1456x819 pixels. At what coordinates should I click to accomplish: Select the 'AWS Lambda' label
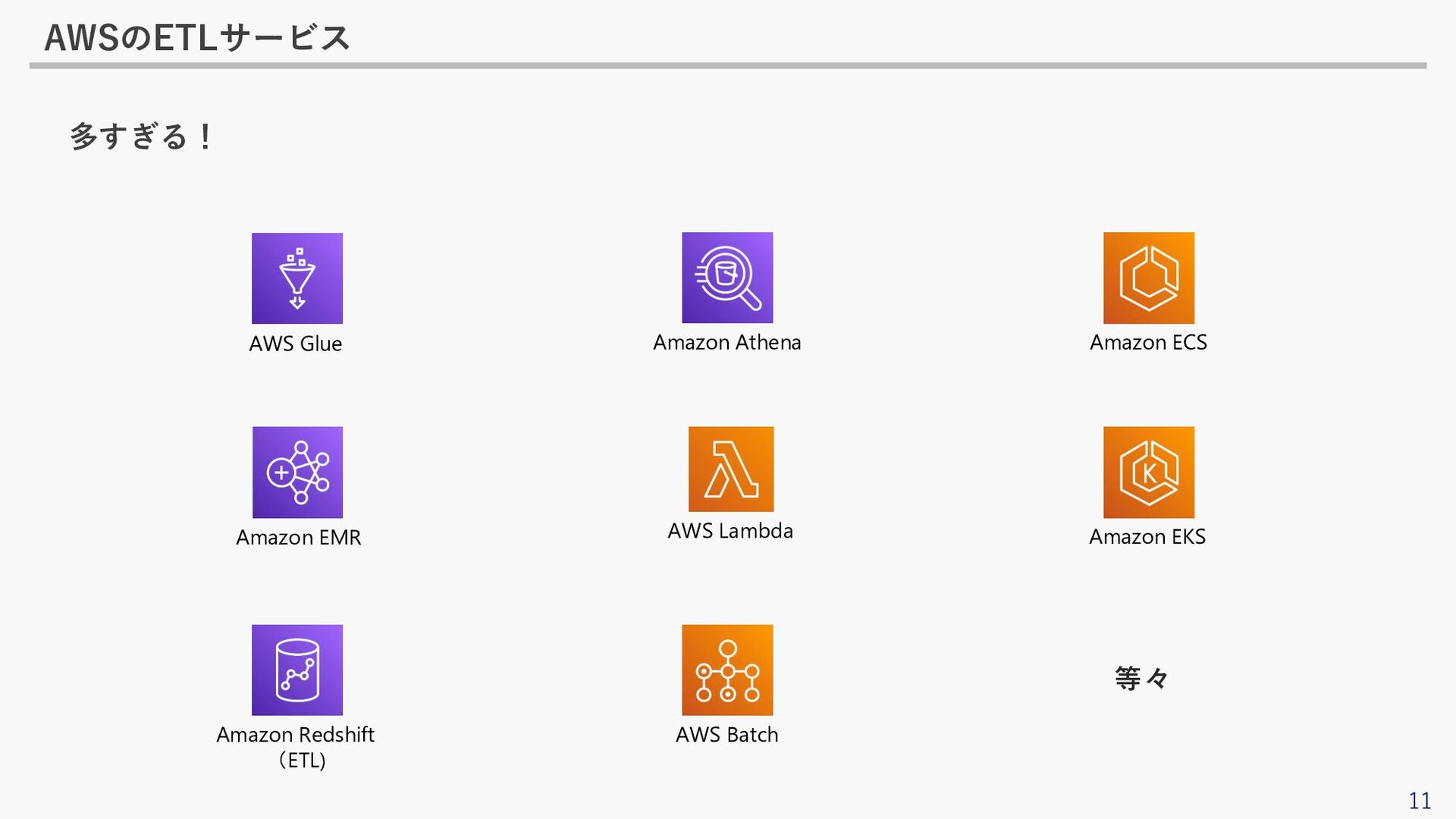click(x=730, y=531)
